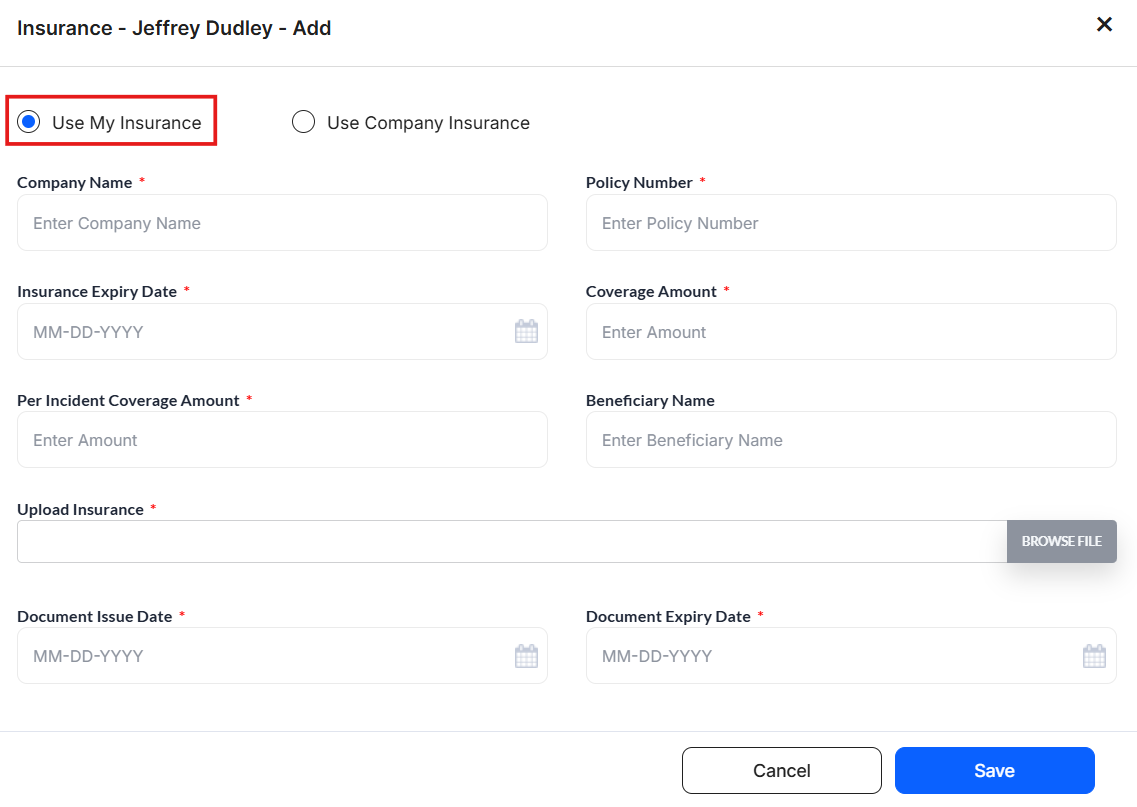This screenshot has height=807, width=1137.
Task: Close the Insurance dialog with X
Action: (x=1104, y=25)
